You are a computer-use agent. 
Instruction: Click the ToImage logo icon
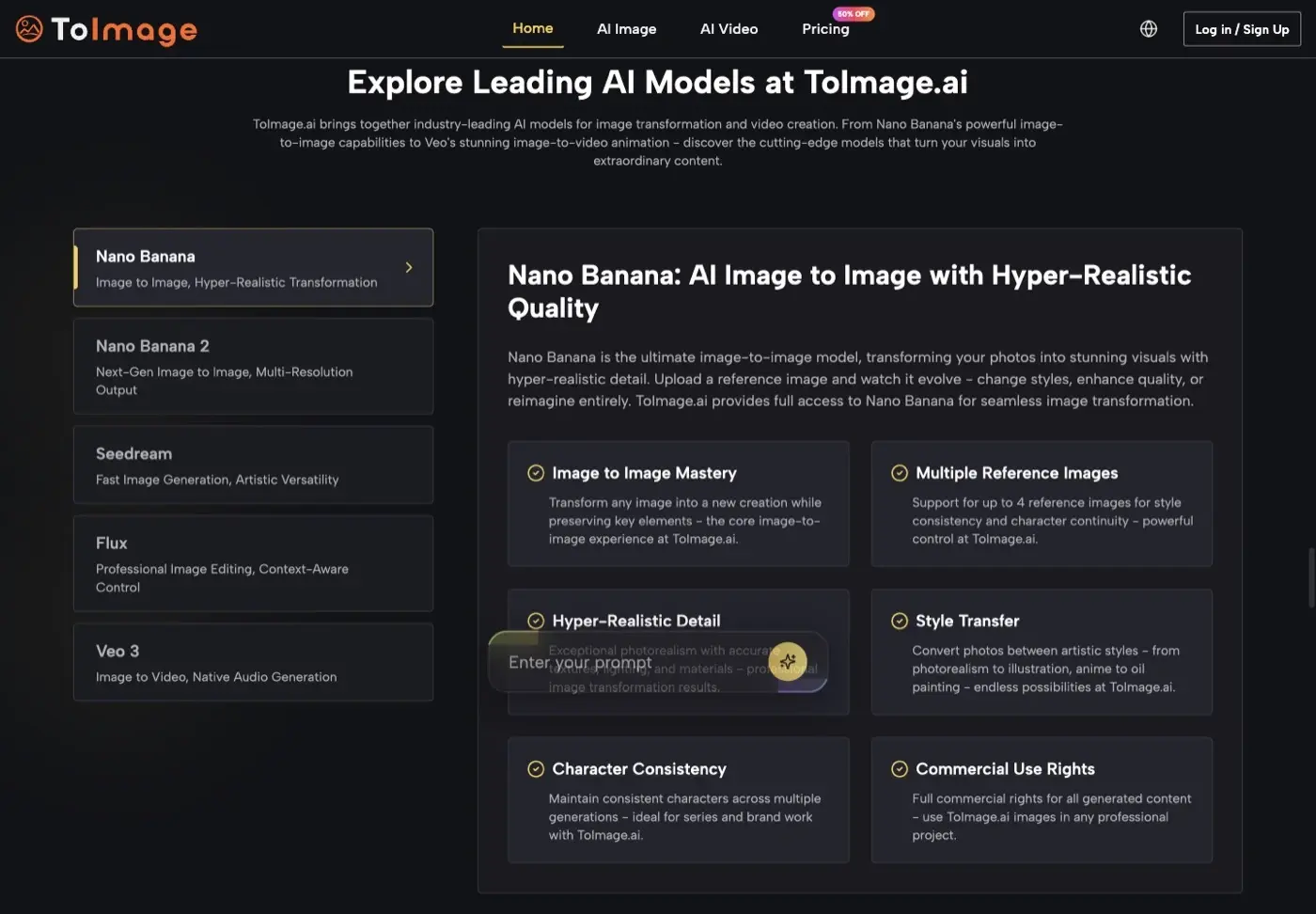tap(29, 29)
